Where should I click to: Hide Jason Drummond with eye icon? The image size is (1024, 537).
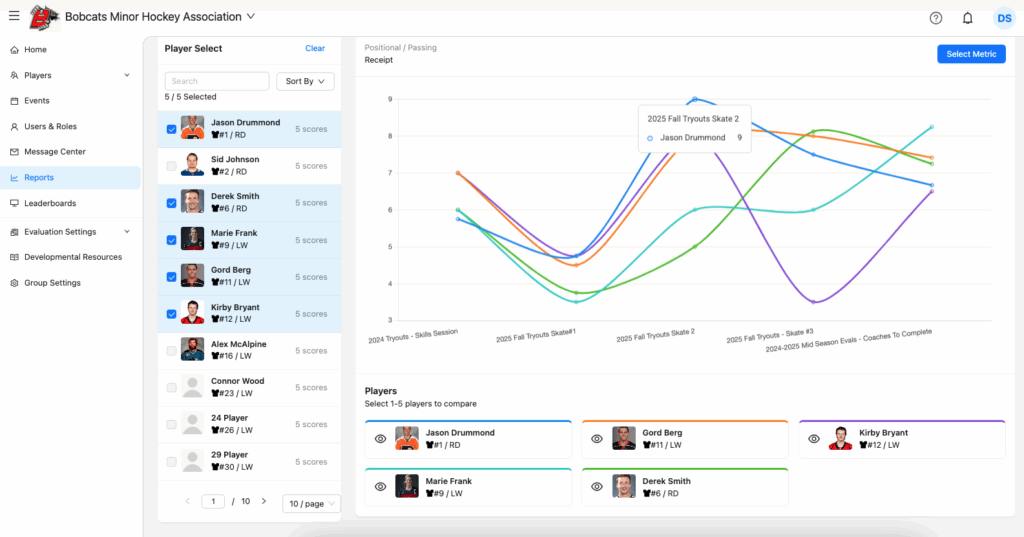(x=380, y=439)
